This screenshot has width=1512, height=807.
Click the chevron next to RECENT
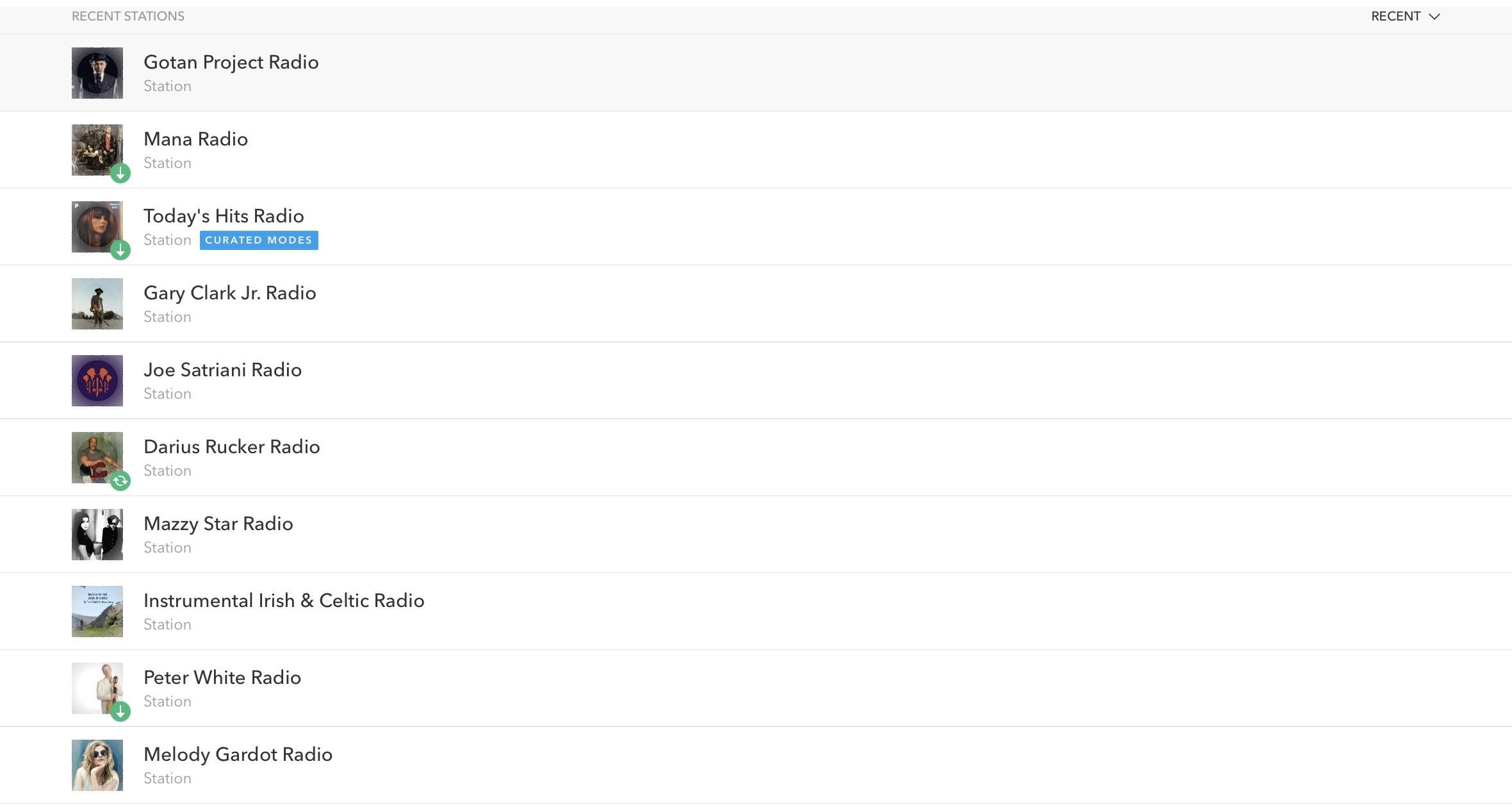1434,17
